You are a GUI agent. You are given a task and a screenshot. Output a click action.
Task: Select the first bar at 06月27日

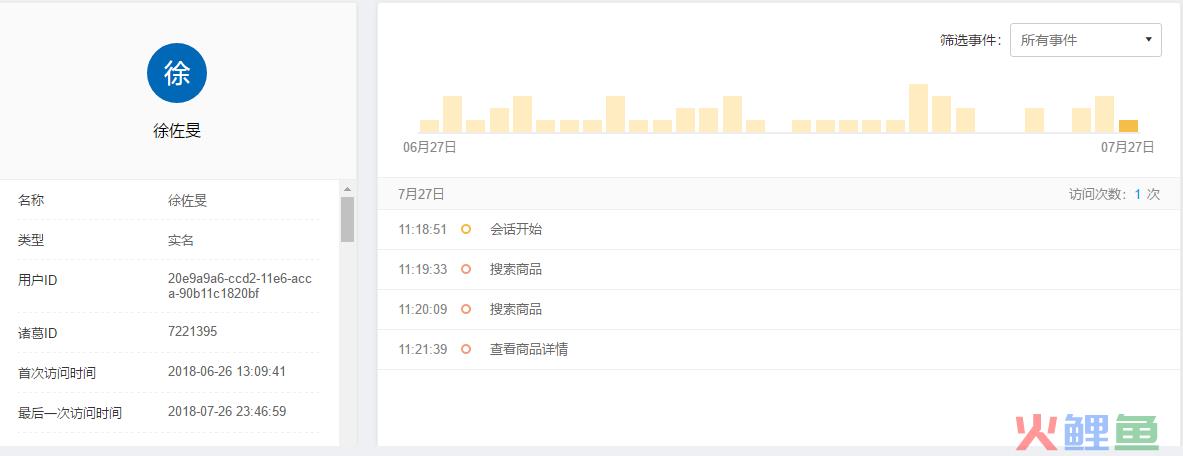(429, 126)
